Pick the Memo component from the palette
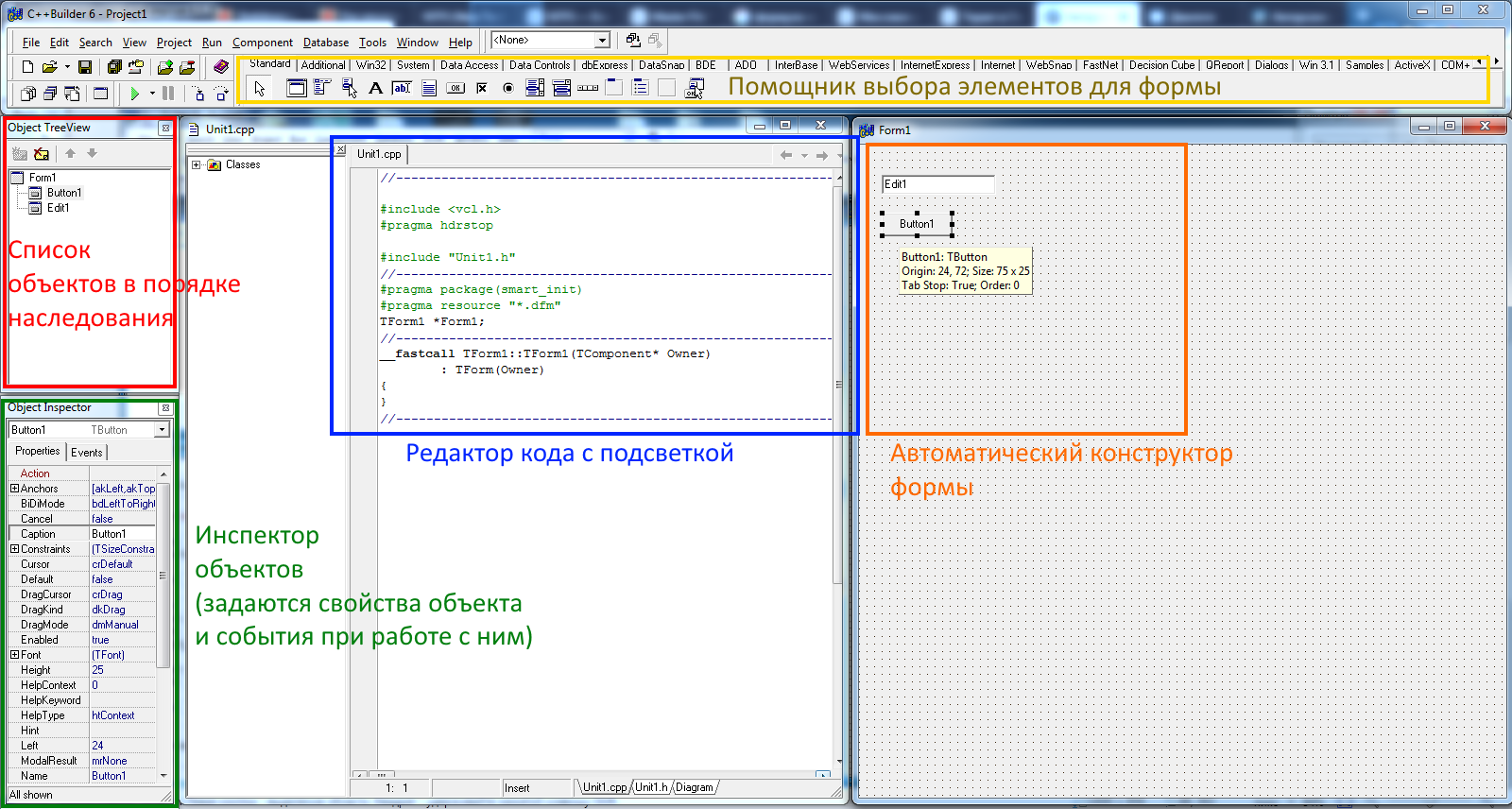 (x=428, y=88)
